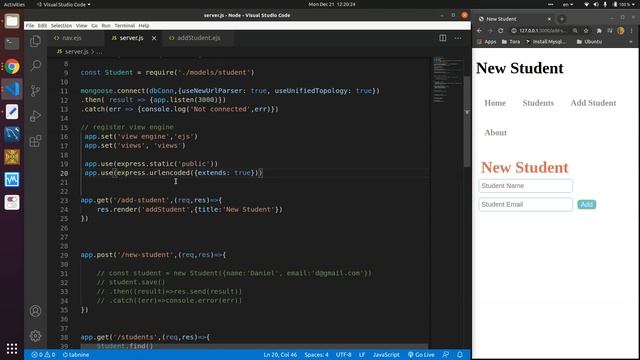Open the Apps bookmark shortcut

pos(487,42)
